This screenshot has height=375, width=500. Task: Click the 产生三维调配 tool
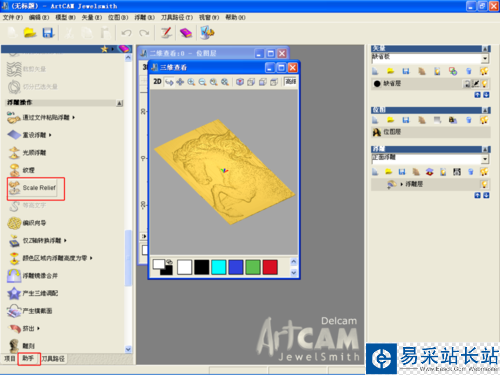(33, 293)
